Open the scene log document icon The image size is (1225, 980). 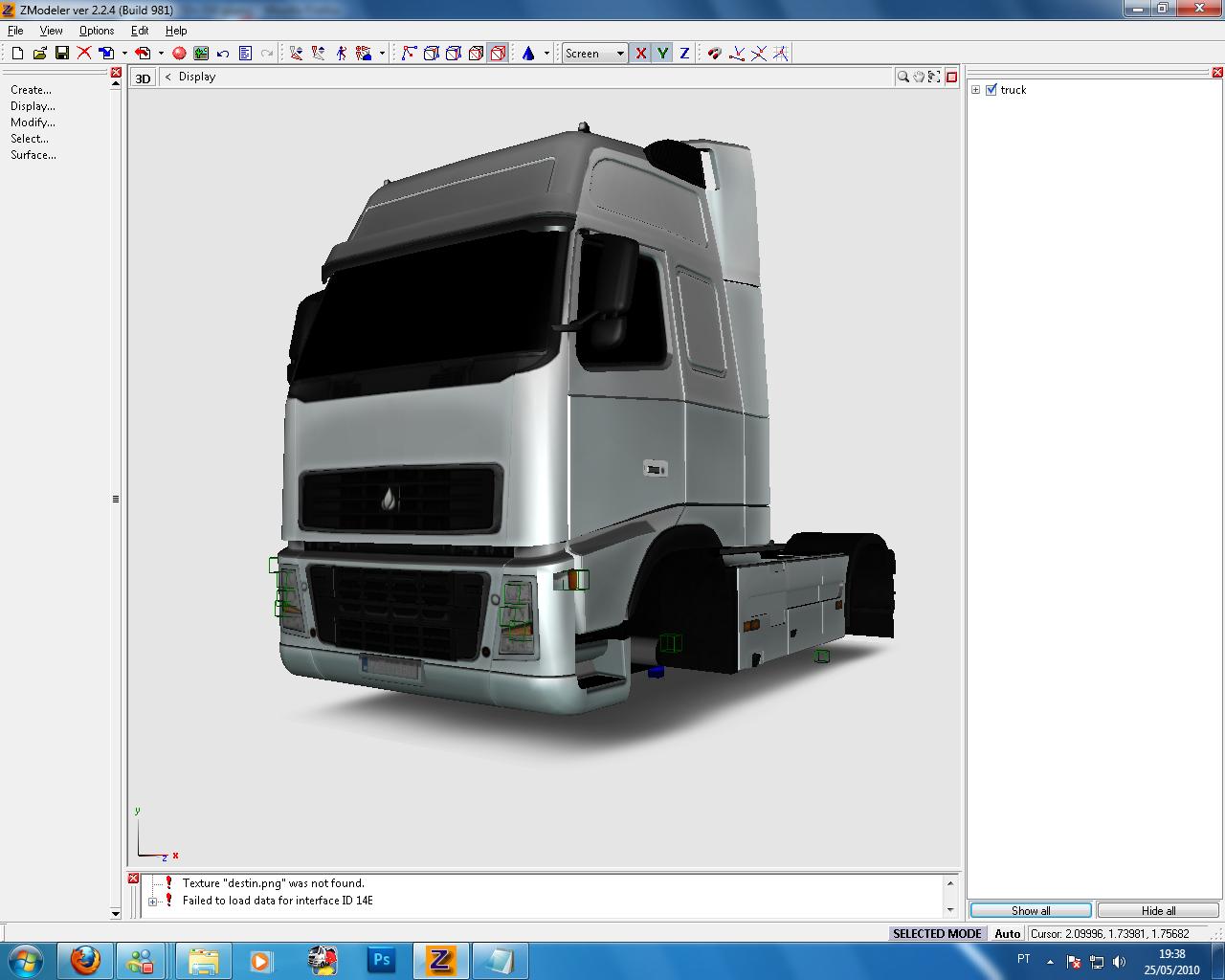246,54
